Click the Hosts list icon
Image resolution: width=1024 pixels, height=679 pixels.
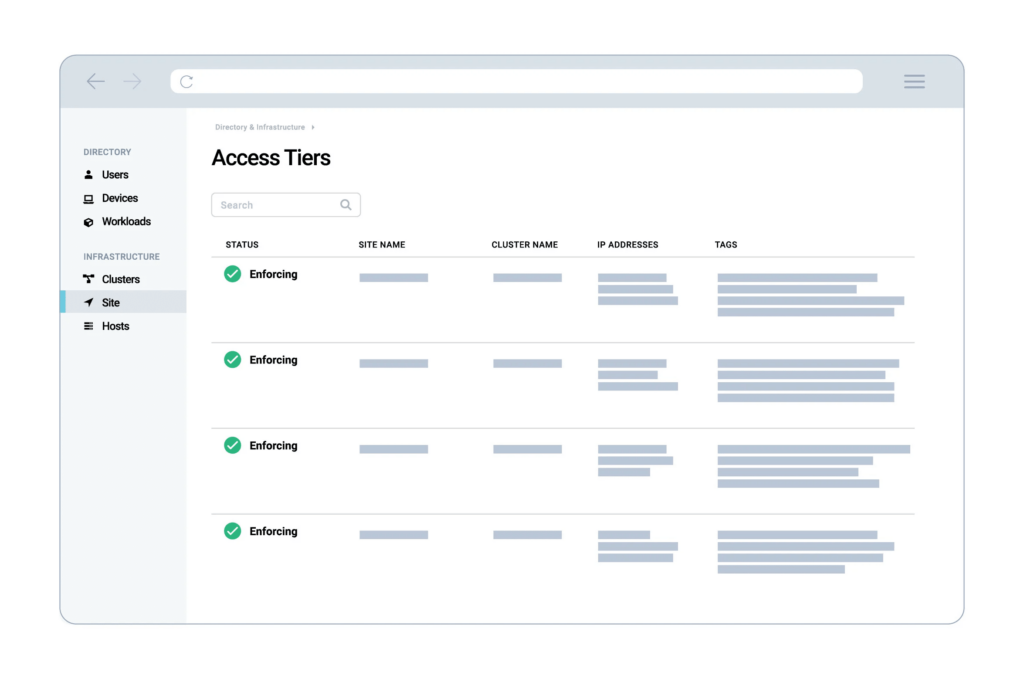tap(88, 326)
